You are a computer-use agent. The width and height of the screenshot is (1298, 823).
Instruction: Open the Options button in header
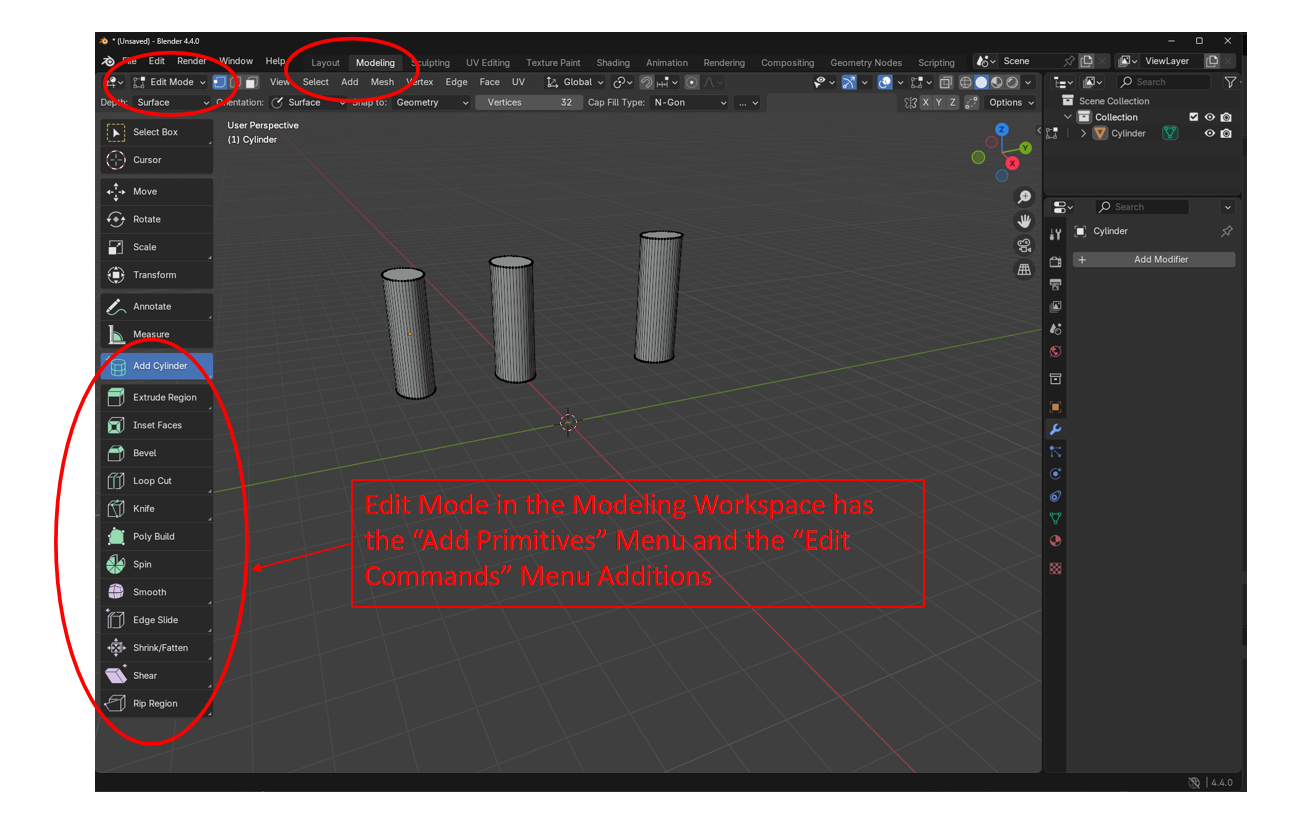1009,102
